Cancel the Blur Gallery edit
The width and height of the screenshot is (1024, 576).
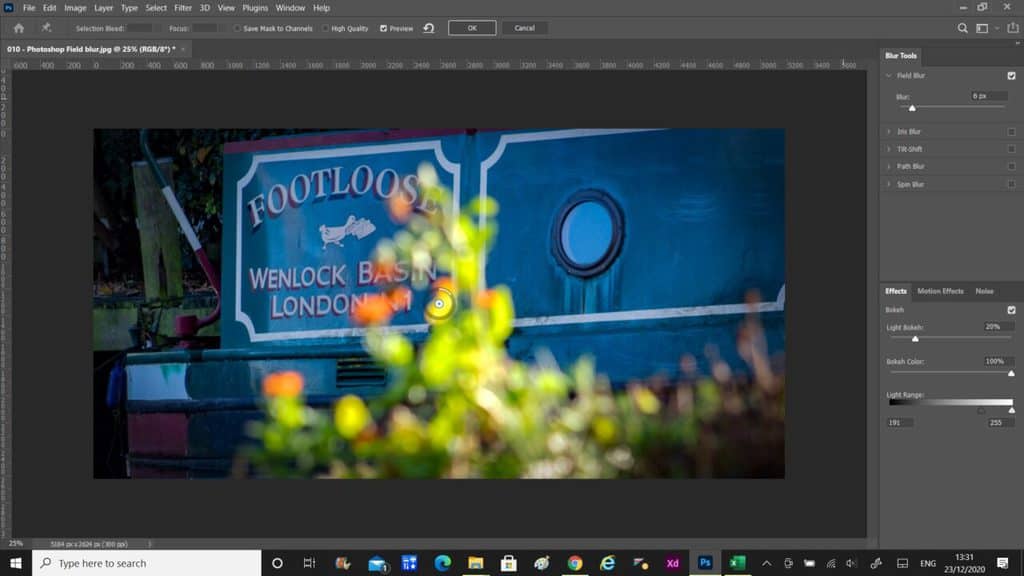tap(524, 28)
